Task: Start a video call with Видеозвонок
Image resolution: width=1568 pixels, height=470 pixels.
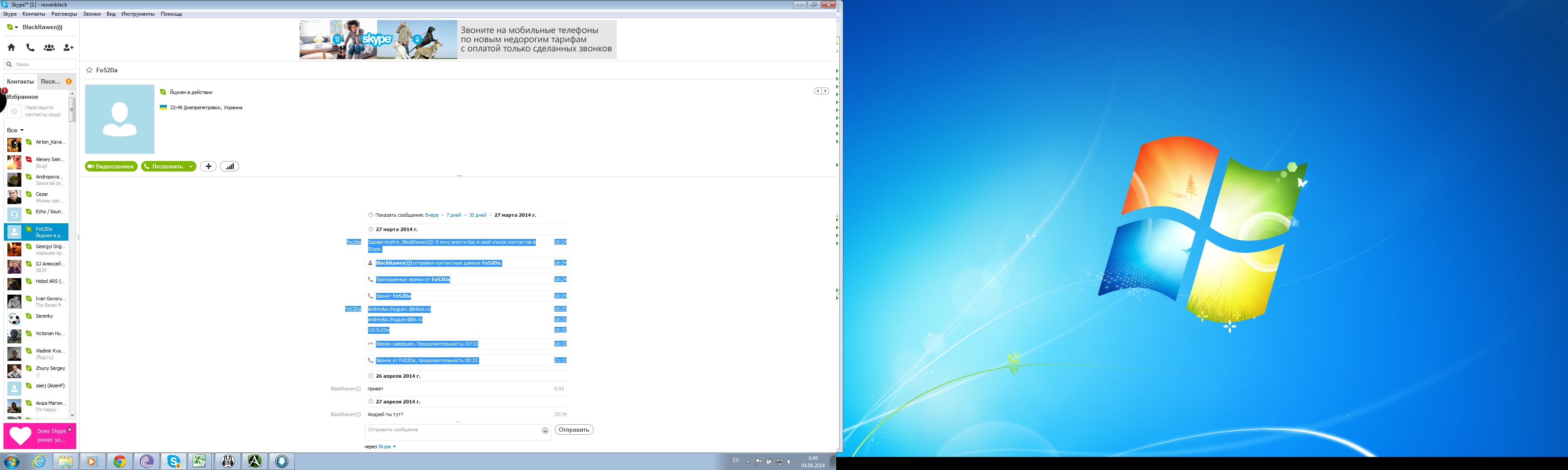Action: pos(111,167)
